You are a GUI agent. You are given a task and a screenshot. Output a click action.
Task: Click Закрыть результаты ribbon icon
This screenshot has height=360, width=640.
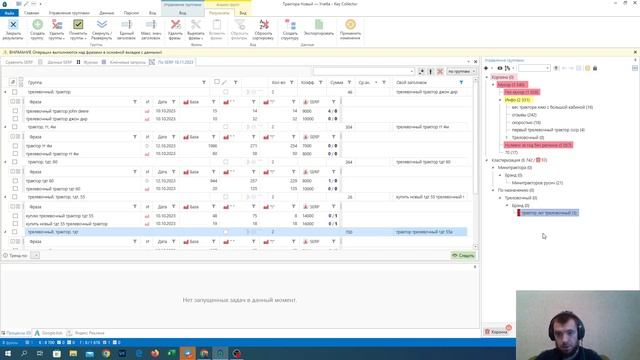[13, 25]
